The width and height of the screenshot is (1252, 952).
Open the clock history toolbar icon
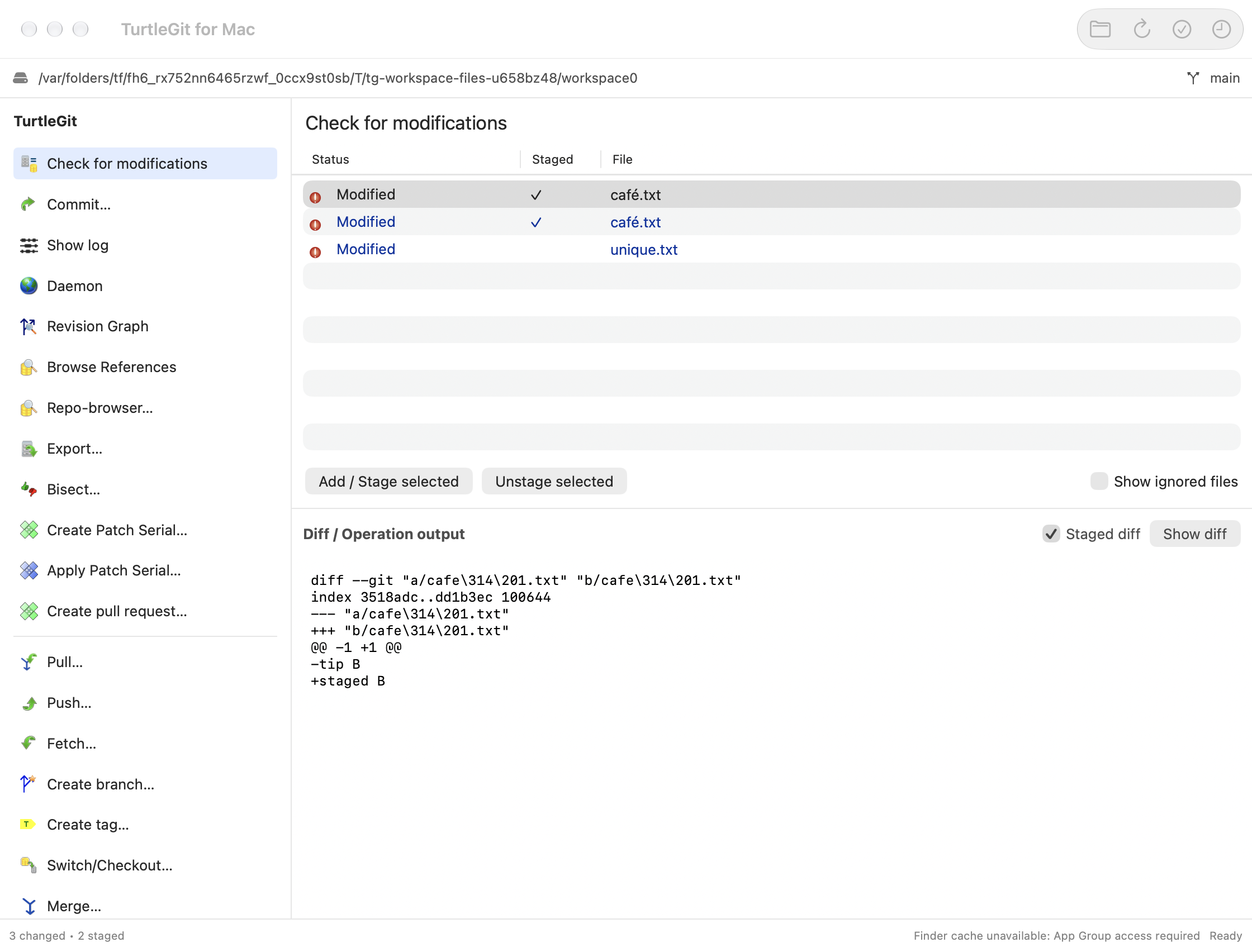(x=1221, y=29)
